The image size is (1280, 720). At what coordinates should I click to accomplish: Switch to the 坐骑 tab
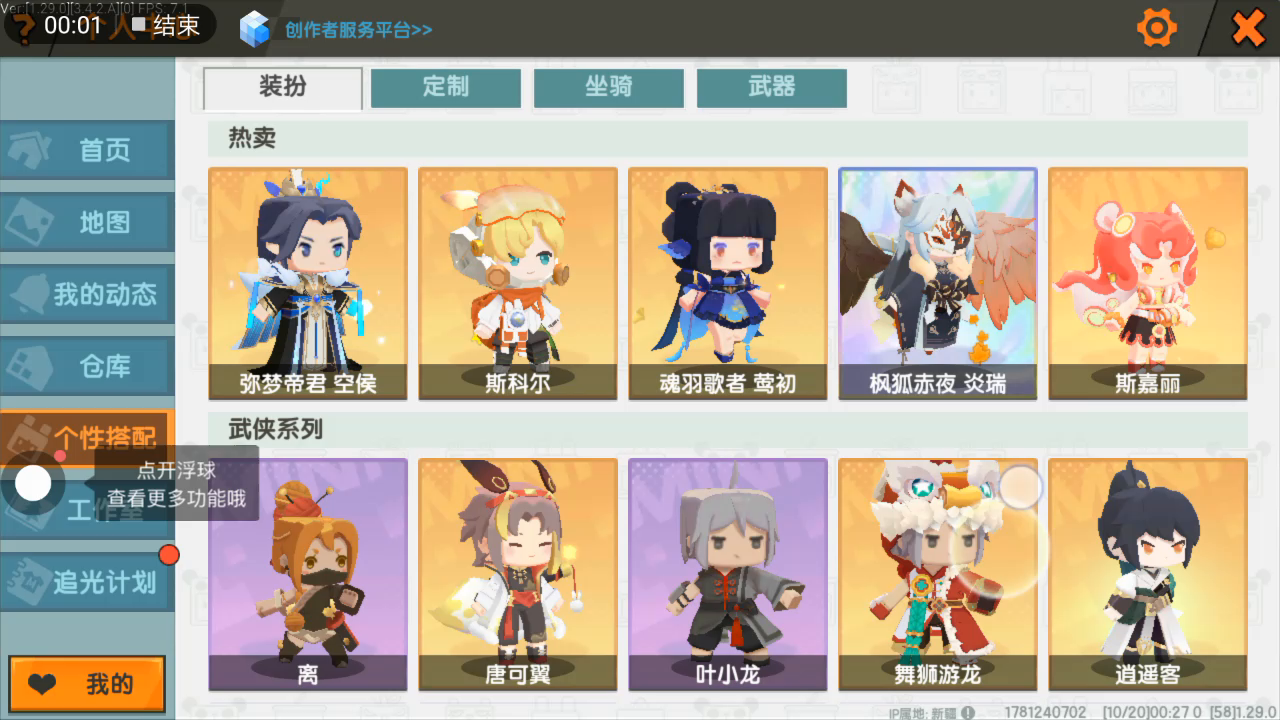609,87
